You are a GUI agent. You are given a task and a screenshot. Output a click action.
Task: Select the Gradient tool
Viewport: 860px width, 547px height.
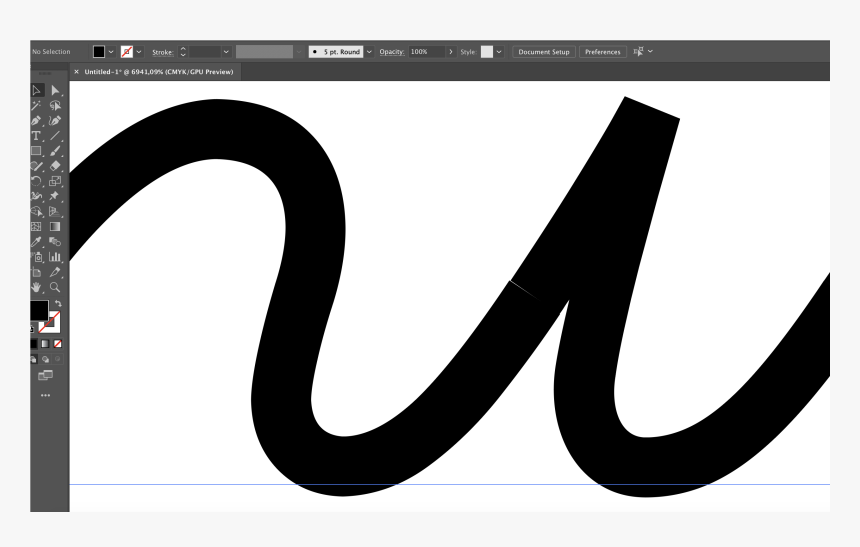55,226
